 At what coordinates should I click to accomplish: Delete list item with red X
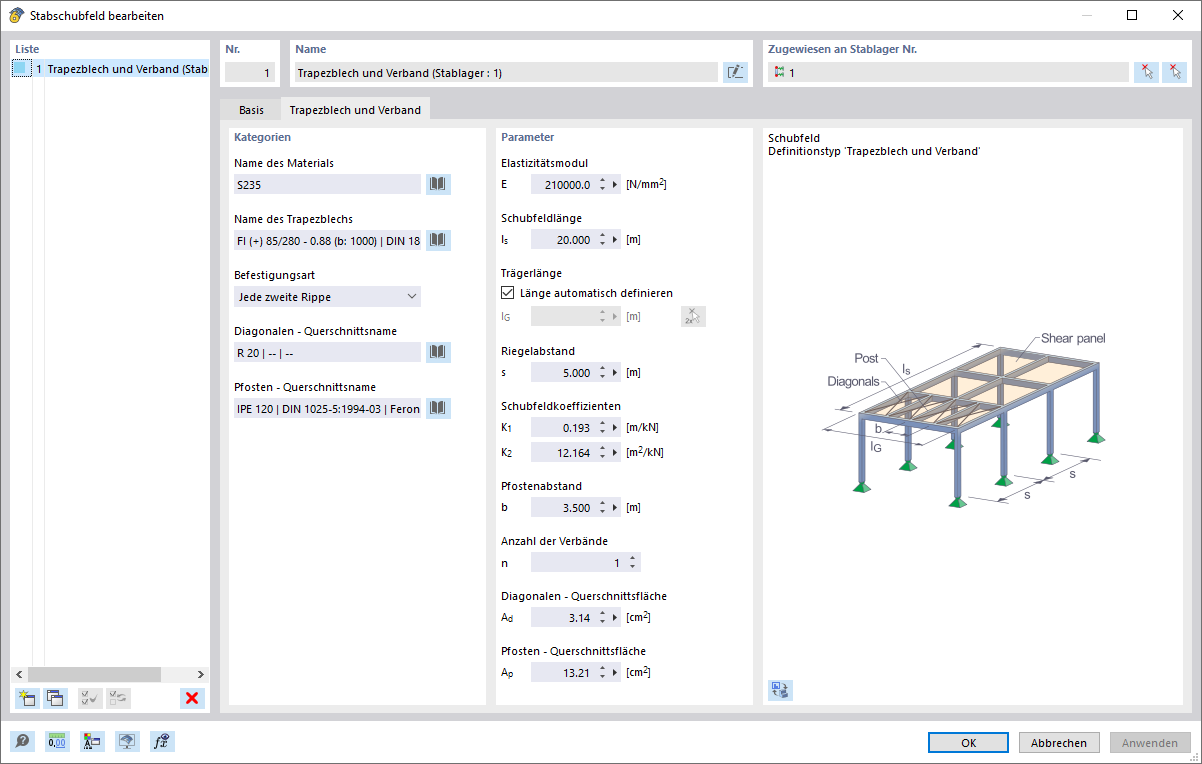[192, 698]
